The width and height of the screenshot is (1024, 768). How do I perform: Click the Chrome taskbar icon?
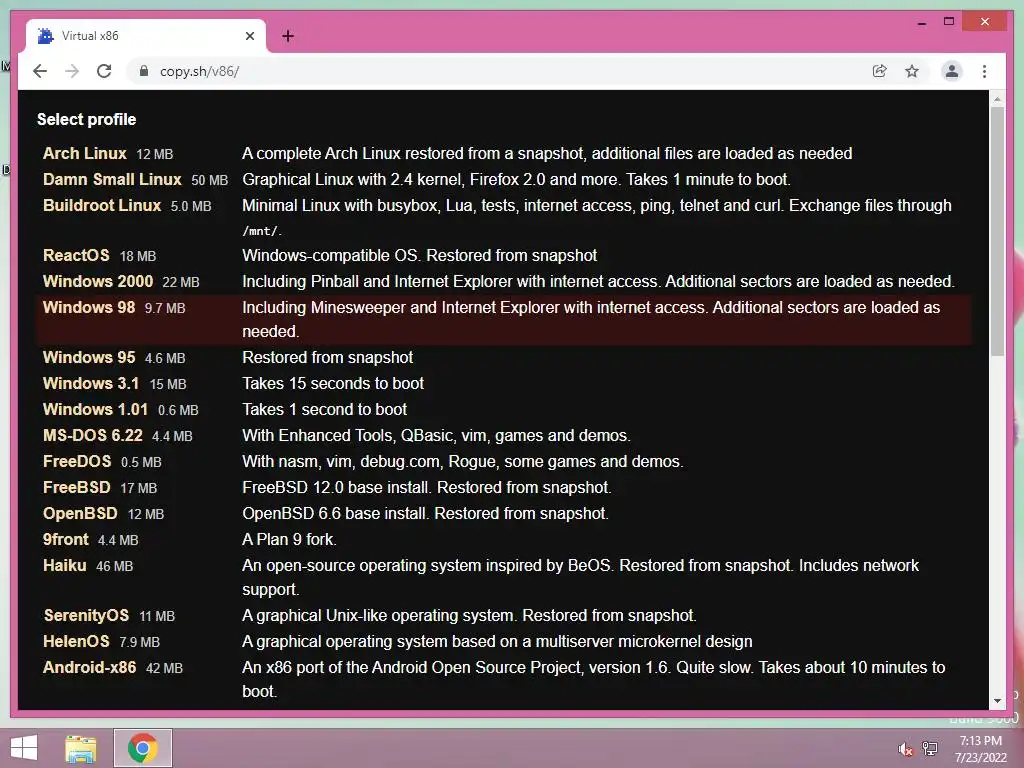click(143, 748)
